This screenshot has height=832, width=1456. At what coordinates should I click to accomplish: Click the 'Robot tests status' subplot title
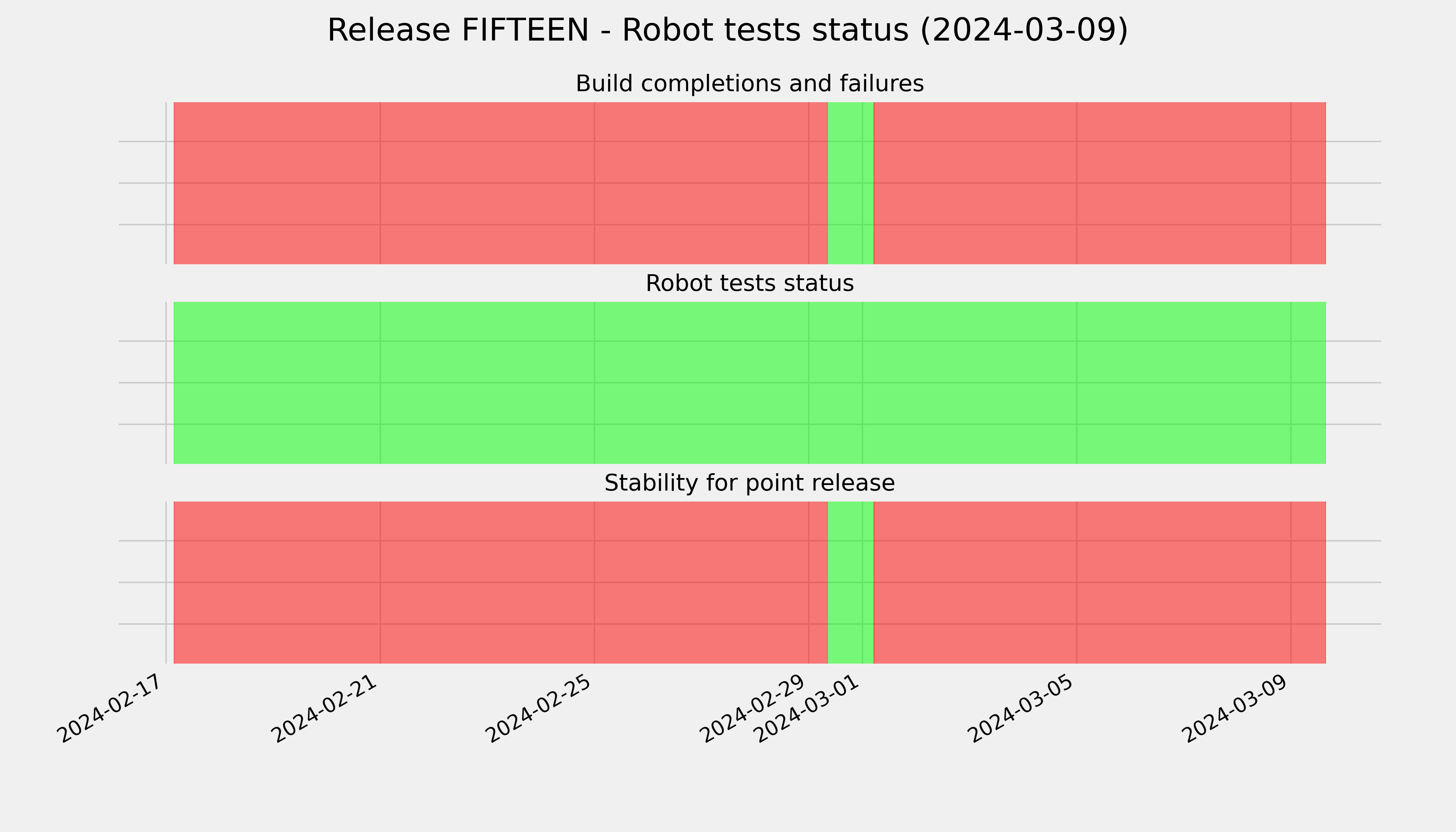[750, 284]
